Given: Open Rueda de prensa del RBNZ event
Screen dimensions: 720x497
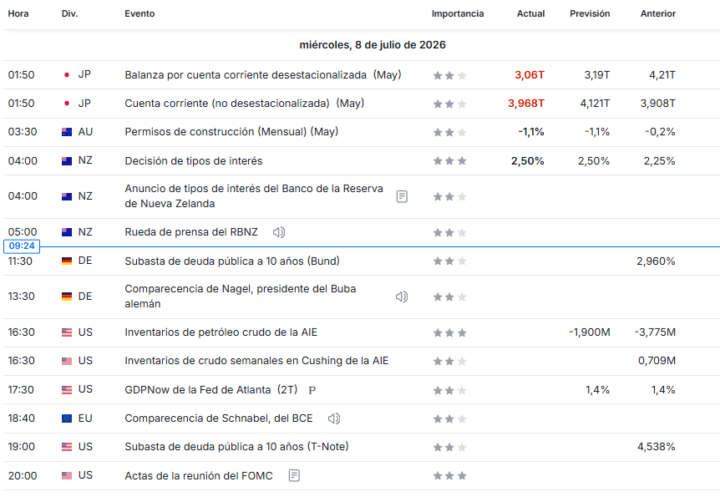Looking at the screenshot, I should click(x=191, y=232).
